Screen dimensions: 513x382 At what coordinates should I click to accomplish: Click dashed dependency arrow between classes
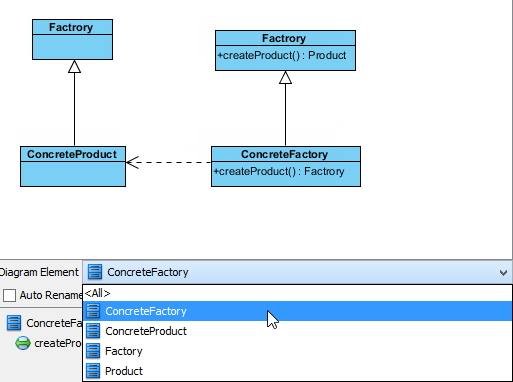click(x=169, y=162)
